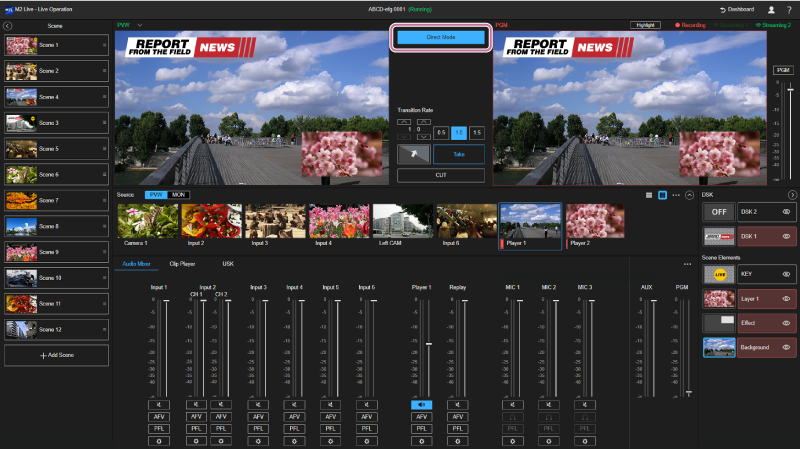This screenshot has height=449, width=800.
Task: Toggle AFV on Input 1 channel
Action: coord(159,417)
